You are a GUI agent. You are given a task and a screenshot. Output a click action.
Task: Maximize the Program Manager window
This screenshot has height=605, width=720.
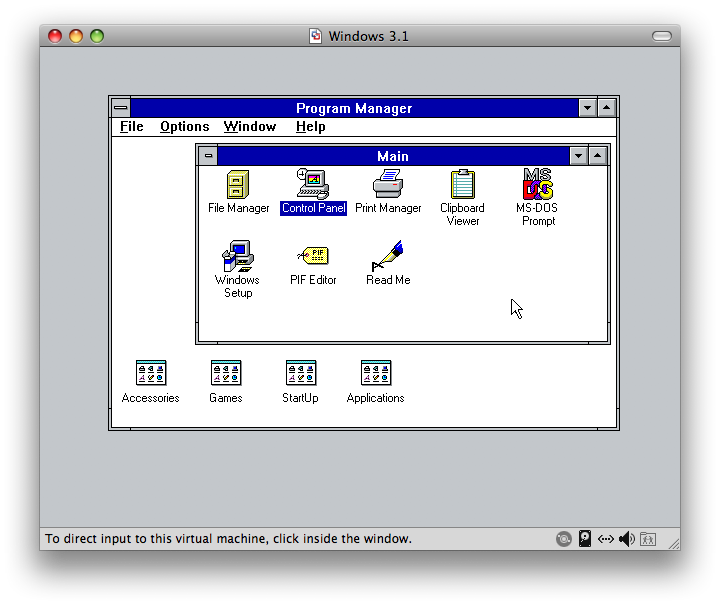[607, 108]
